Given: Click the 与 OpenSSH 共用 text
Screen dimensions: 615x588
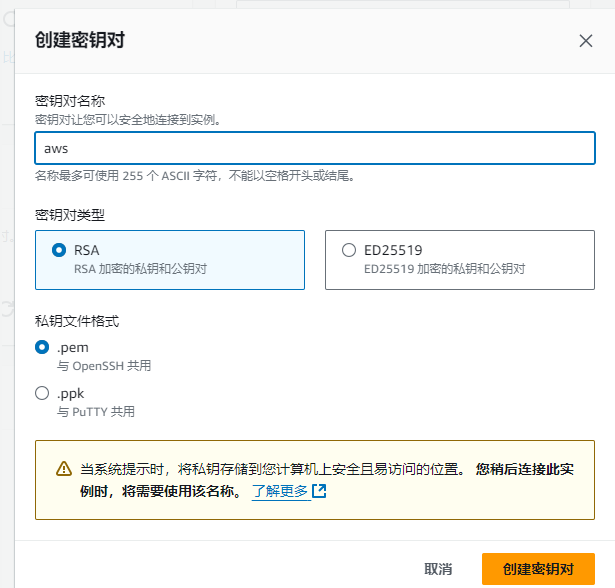Looking at the screenshot, I should 104,366.
